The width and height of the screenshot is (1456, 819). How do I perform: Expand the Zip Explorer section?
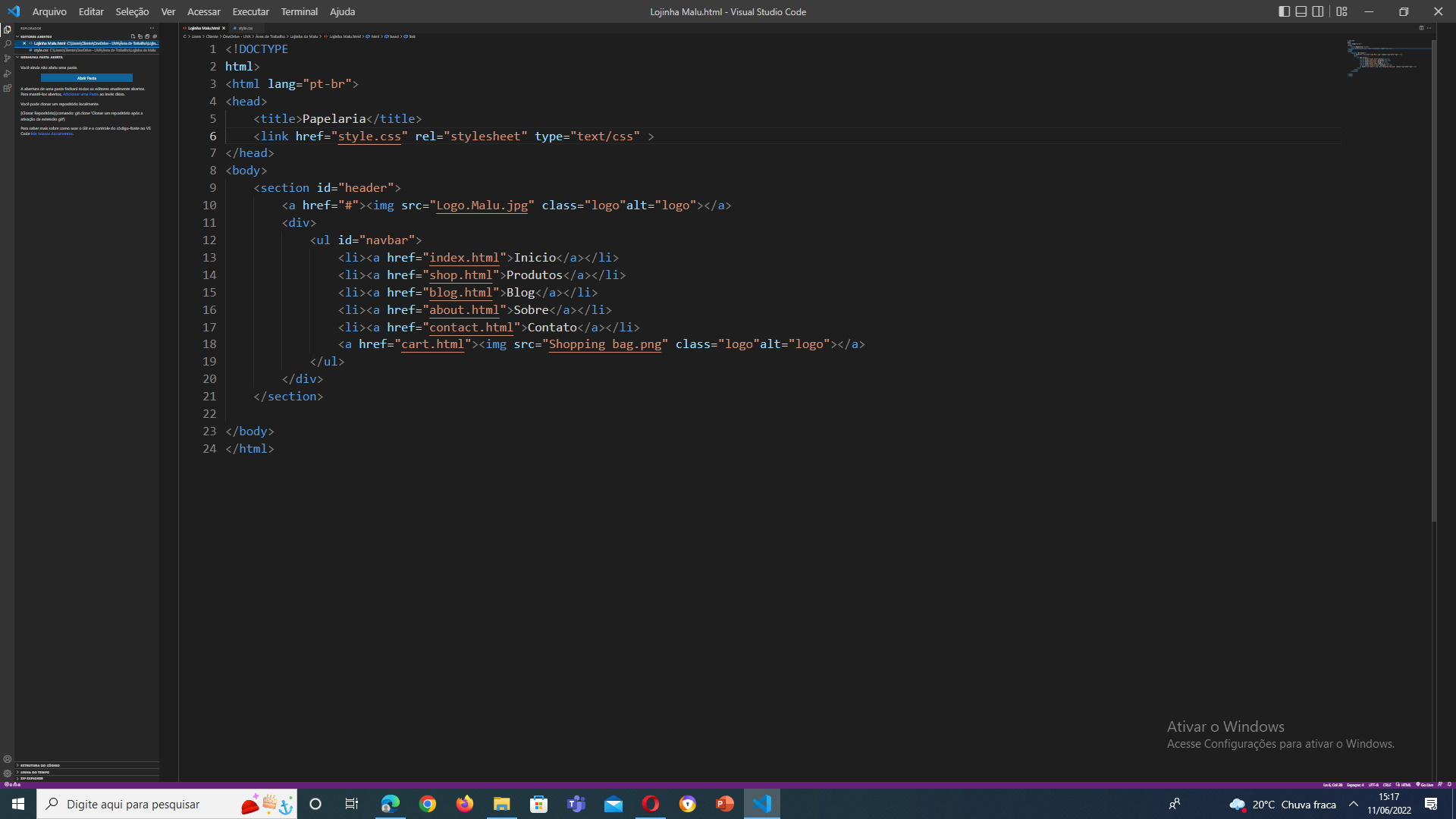tap(86, 778)
